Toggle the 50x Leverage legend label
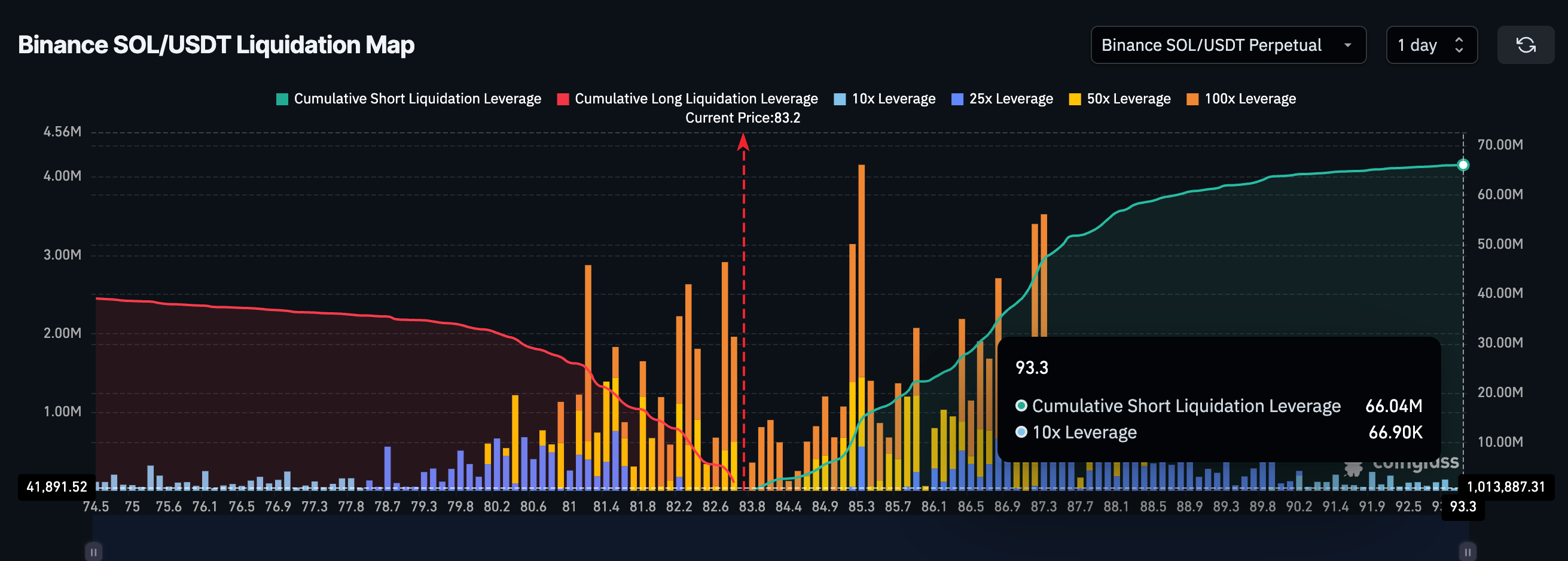This screenshot has height=561, width=1568. click(1128, 99)
